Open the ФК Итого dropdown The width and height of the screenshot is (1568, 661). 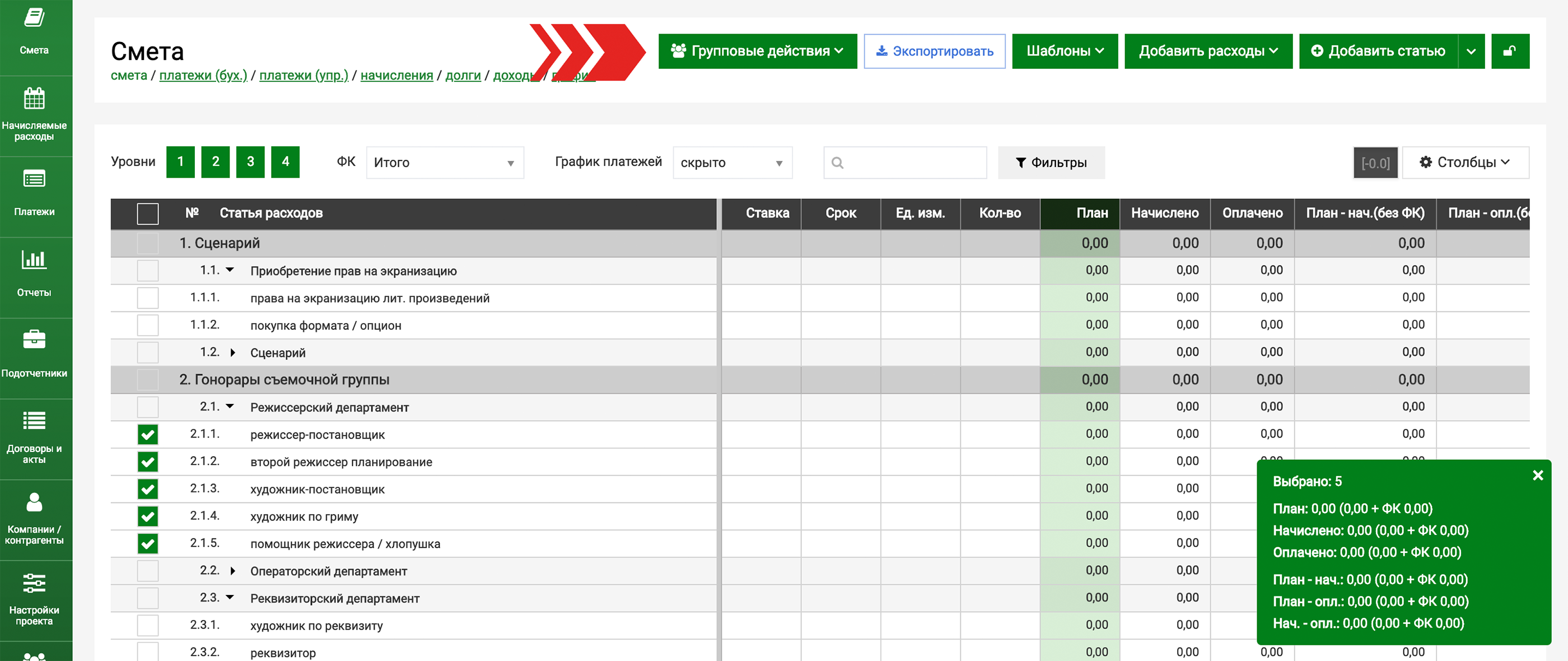click(445, 162)
